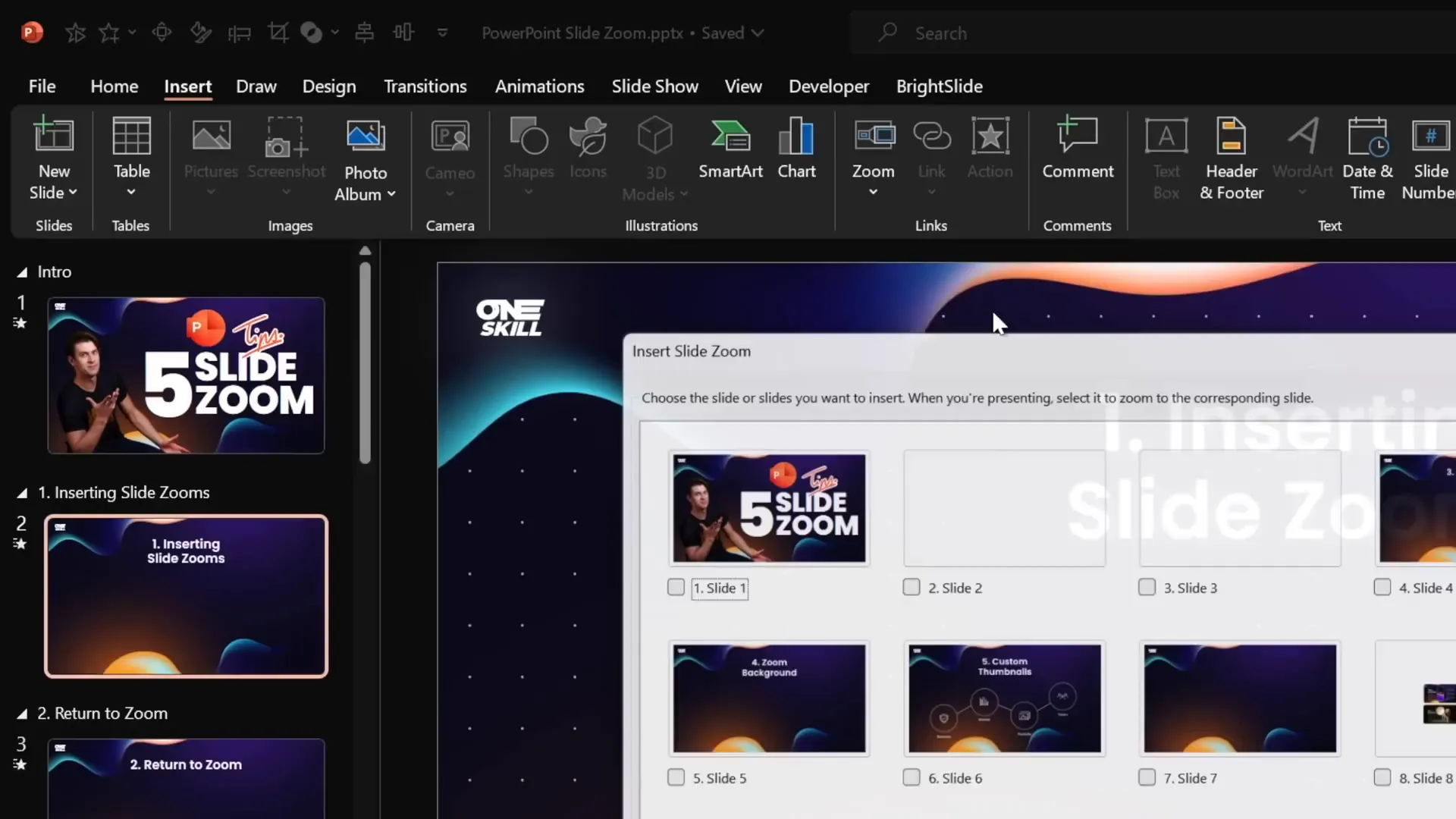This screenshot has height=819, width=1456.
Task: Click the Screenshot icon
Action: click(286, 136)
